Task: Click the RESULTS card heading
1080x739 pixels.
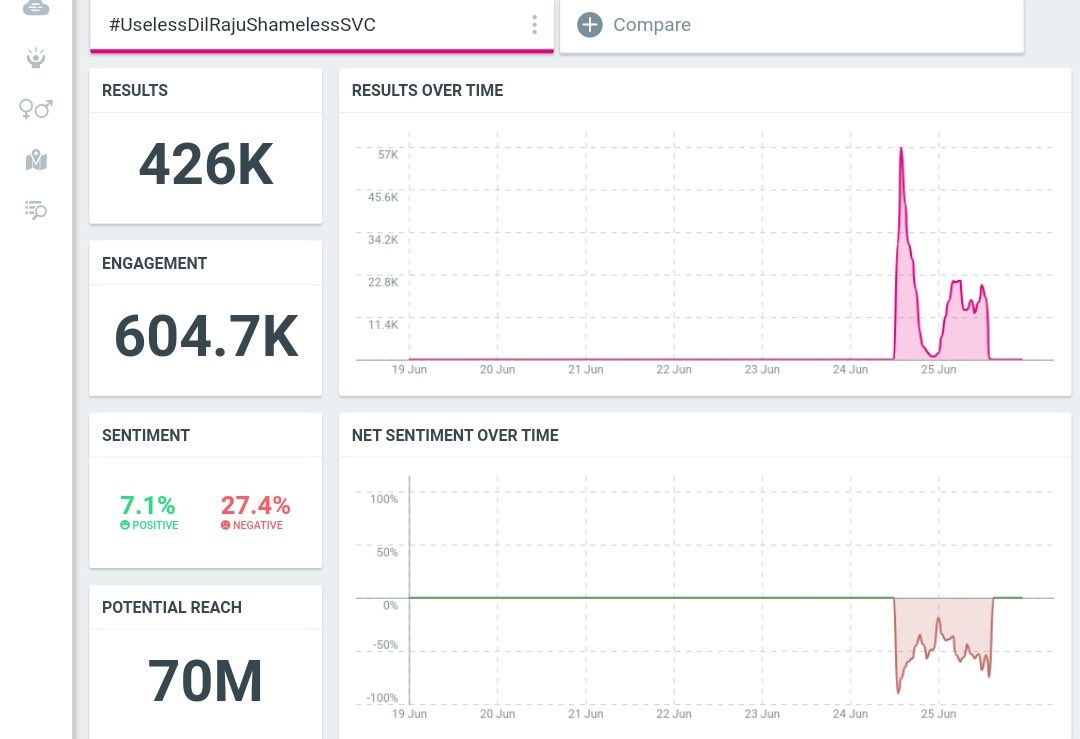Action: pos(135,90)
